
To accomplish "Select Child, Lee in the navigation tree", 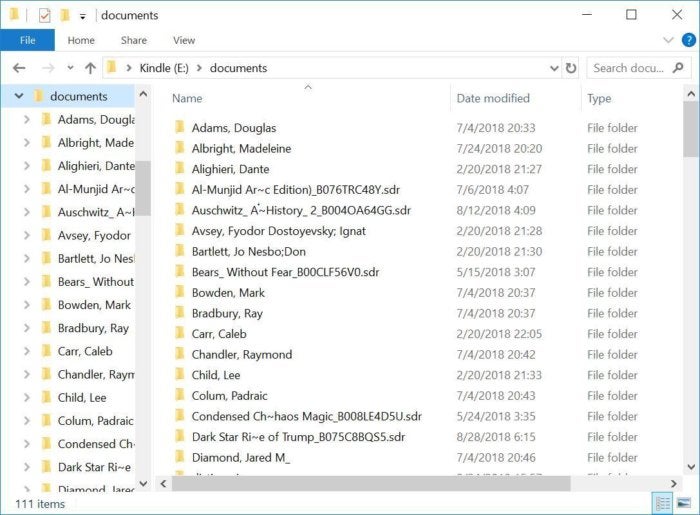I will click(82, 398).
